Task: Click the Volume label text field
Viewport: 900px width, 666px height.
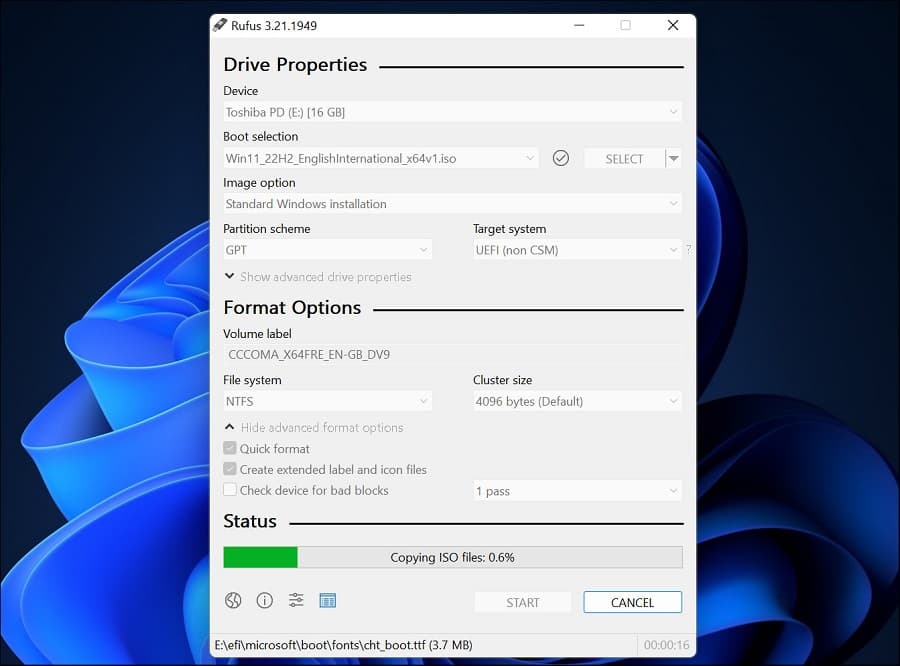Action: pos(452,355)
